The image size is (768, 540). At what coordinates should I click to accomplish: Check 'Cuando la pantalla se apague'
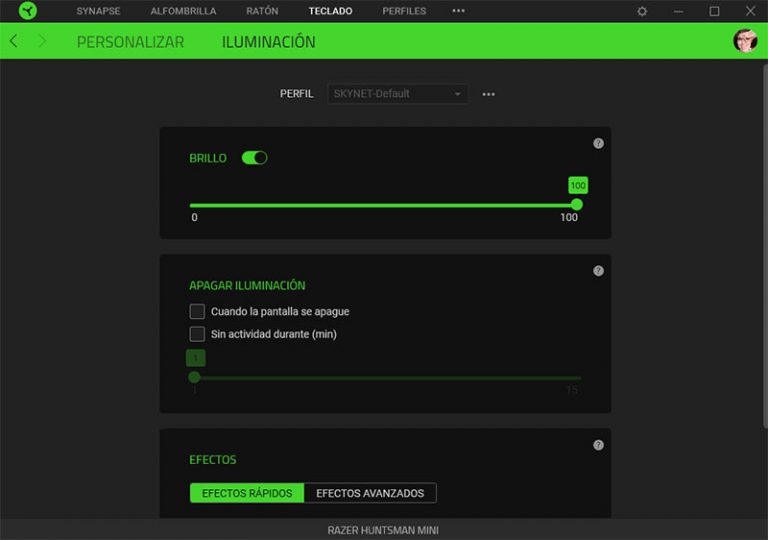point(197,311)
